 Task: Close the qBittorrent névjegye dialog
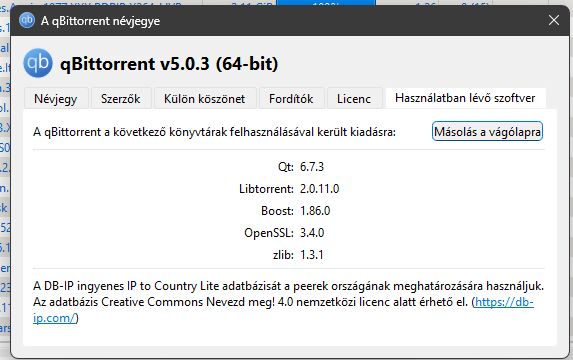[554, 20]
